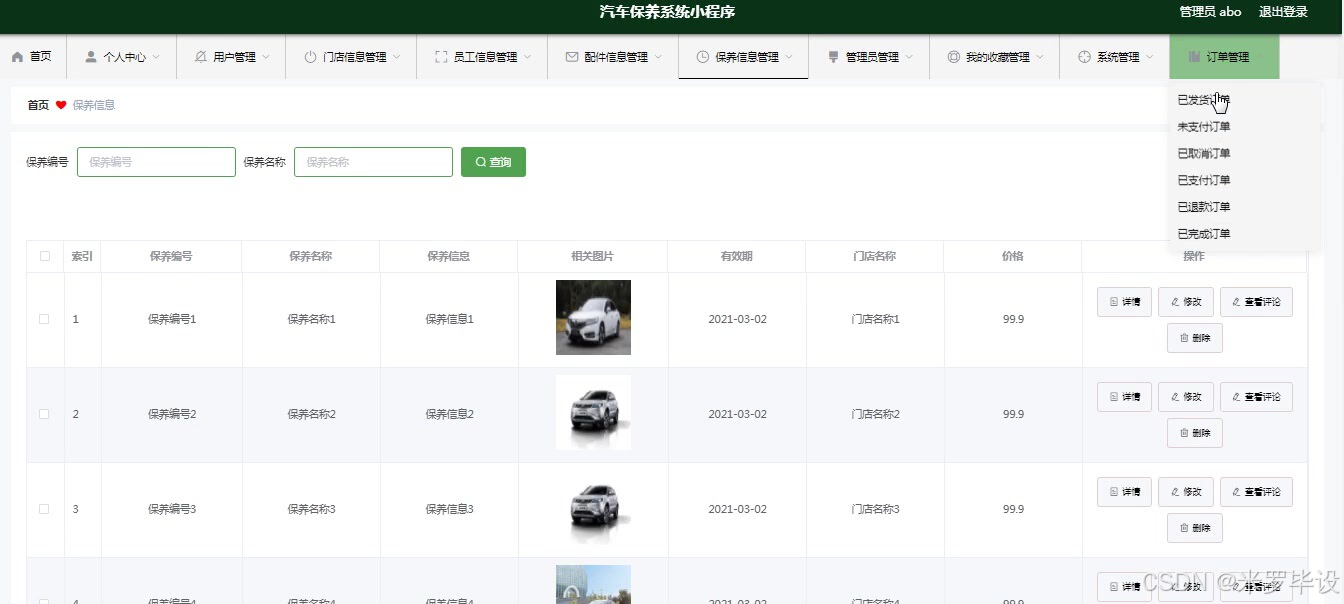
Task: Click the compass icon beside 系统管理
Action: [x=1084, y=58]
